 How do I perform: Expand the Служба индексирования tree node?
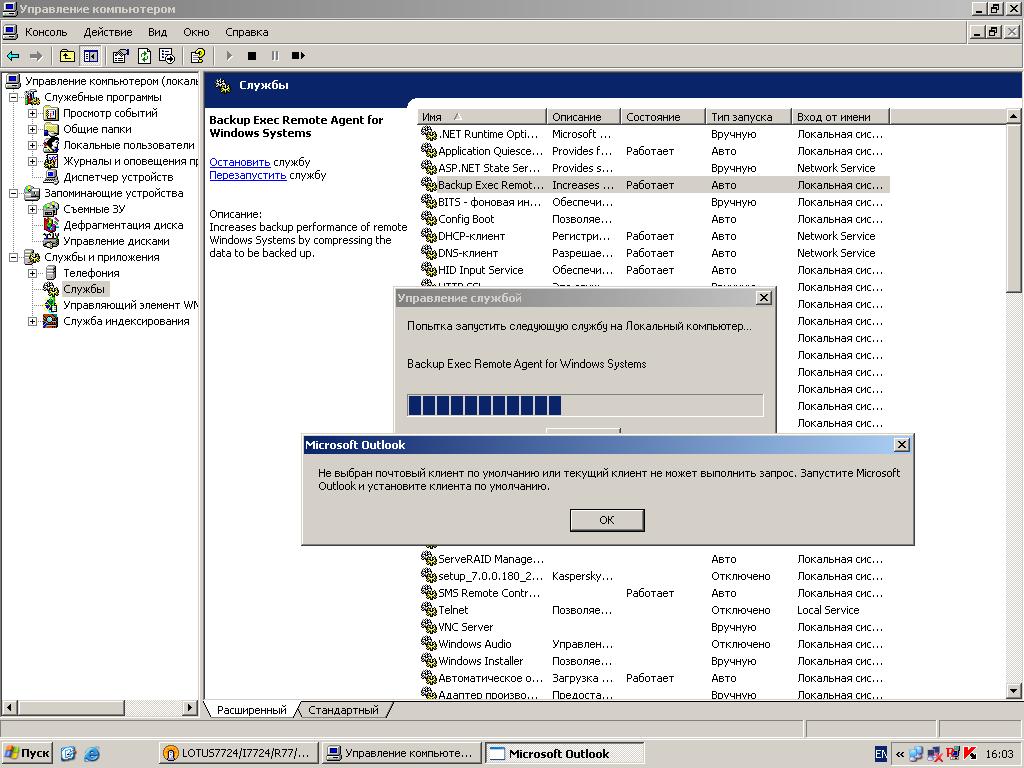pyautogui.click(x=32, y=321)
